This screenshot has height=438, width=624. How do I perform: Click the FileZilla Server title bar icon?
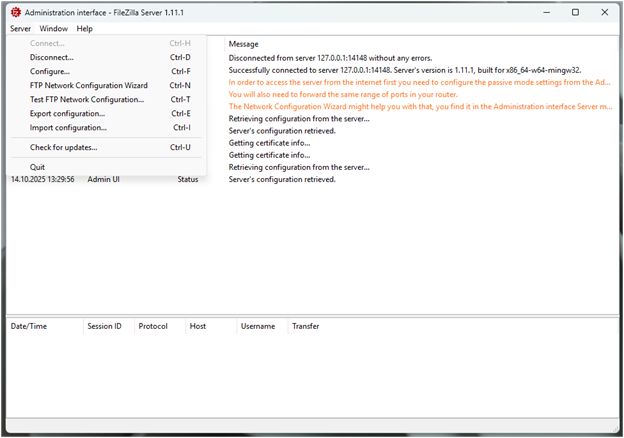point(15,12)
